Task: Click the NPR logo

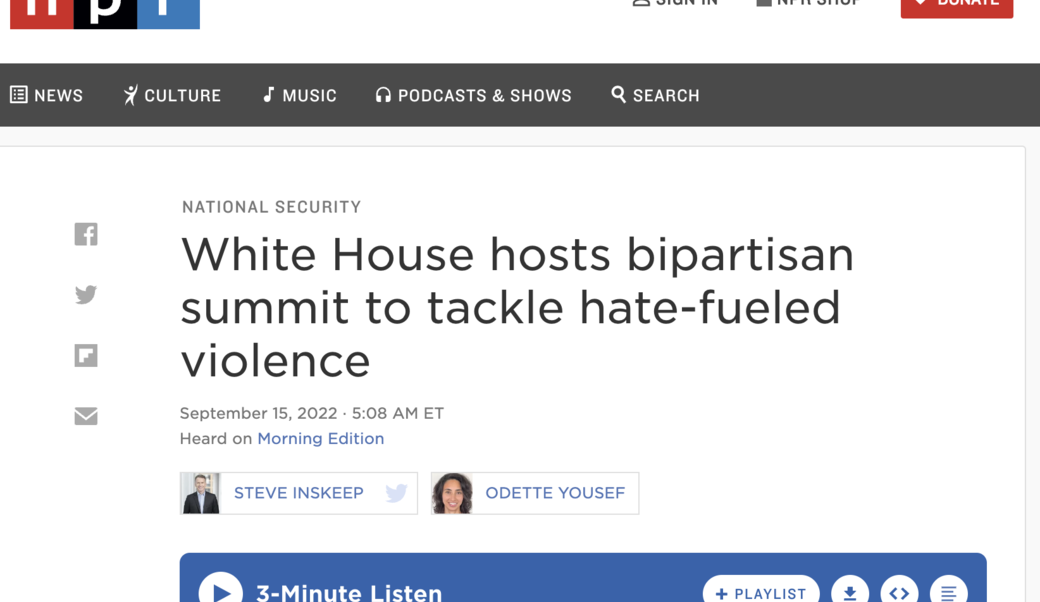Action: [x=105, y=12]
